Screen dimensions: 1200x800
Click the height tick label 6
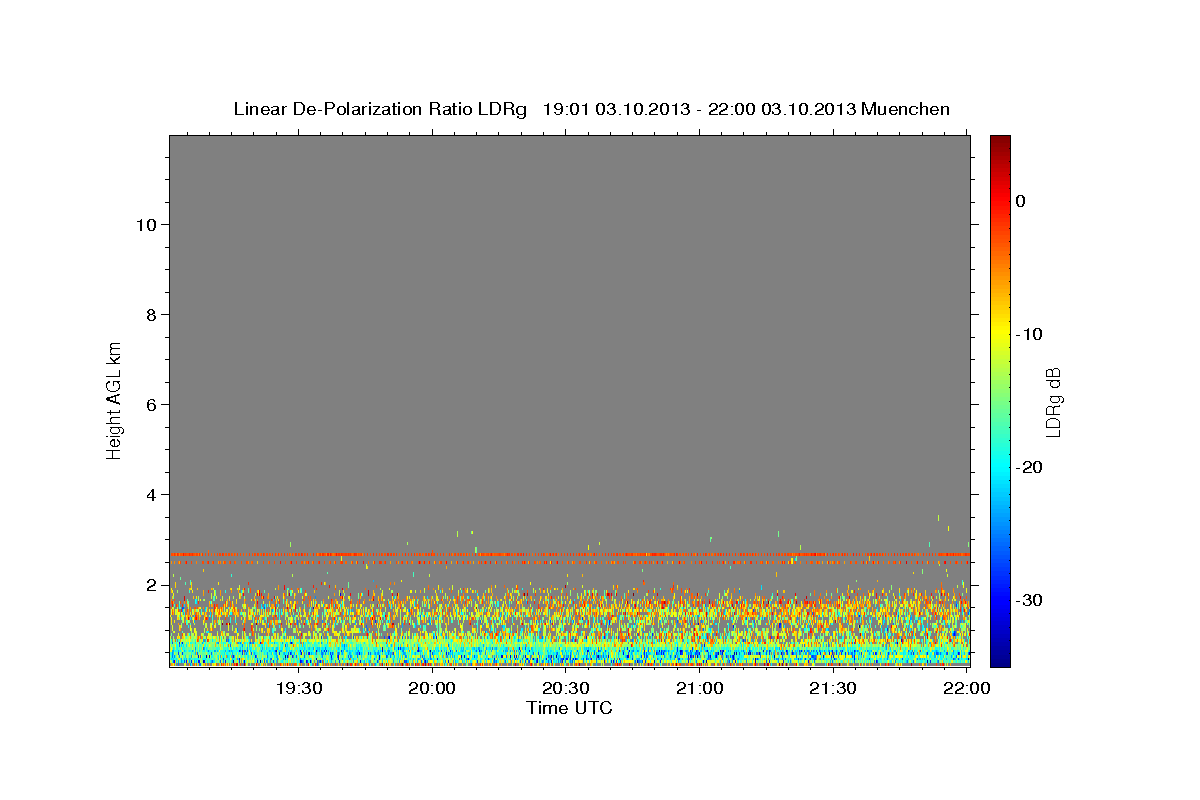tap(151, 405)
